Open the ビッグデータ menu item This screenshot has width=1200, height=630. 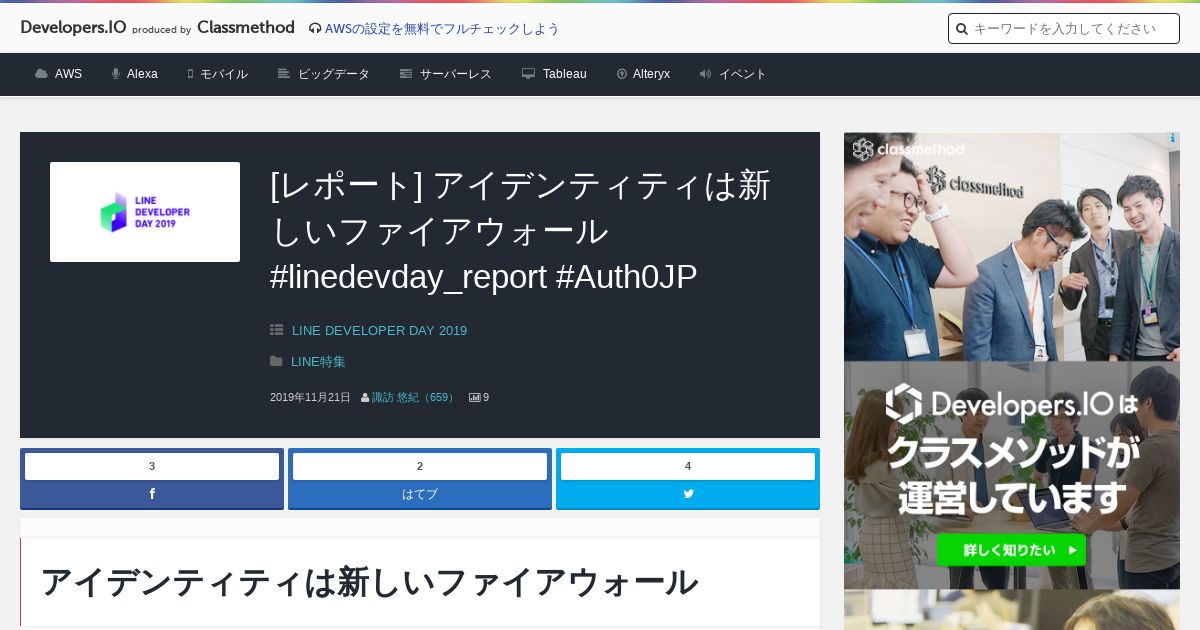click(334, 74)
